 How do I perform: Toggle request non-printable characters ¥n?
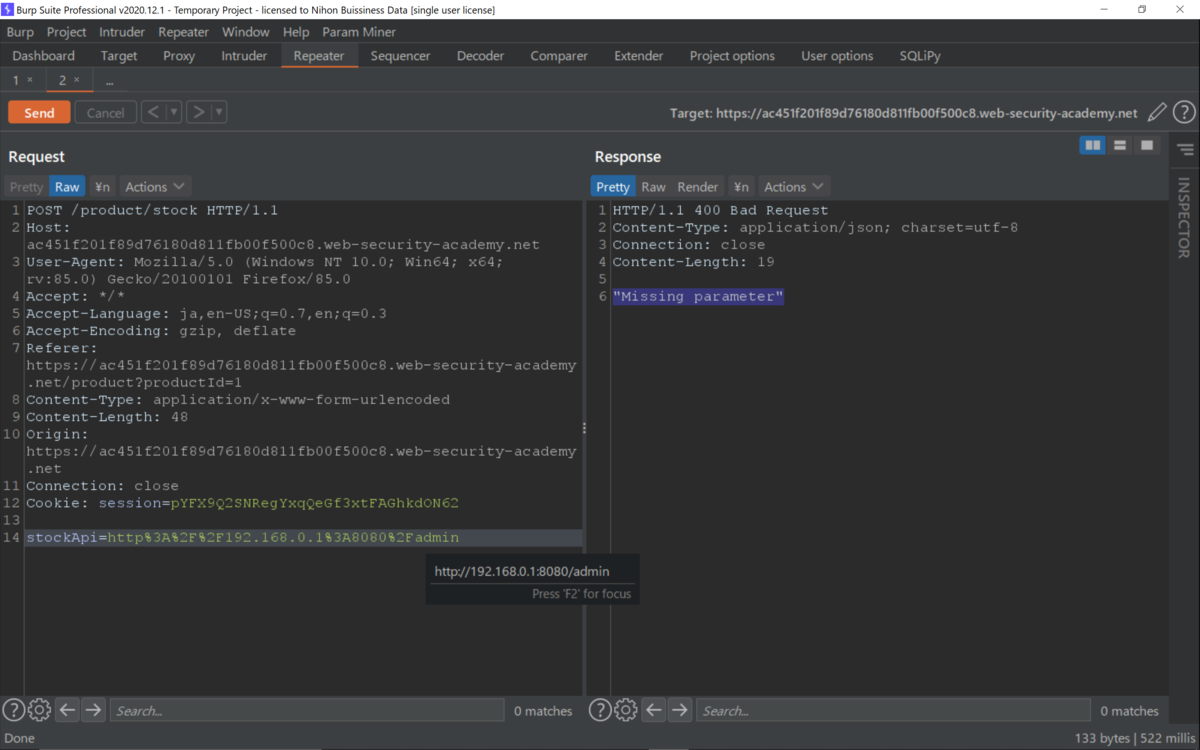click(102, 187)
